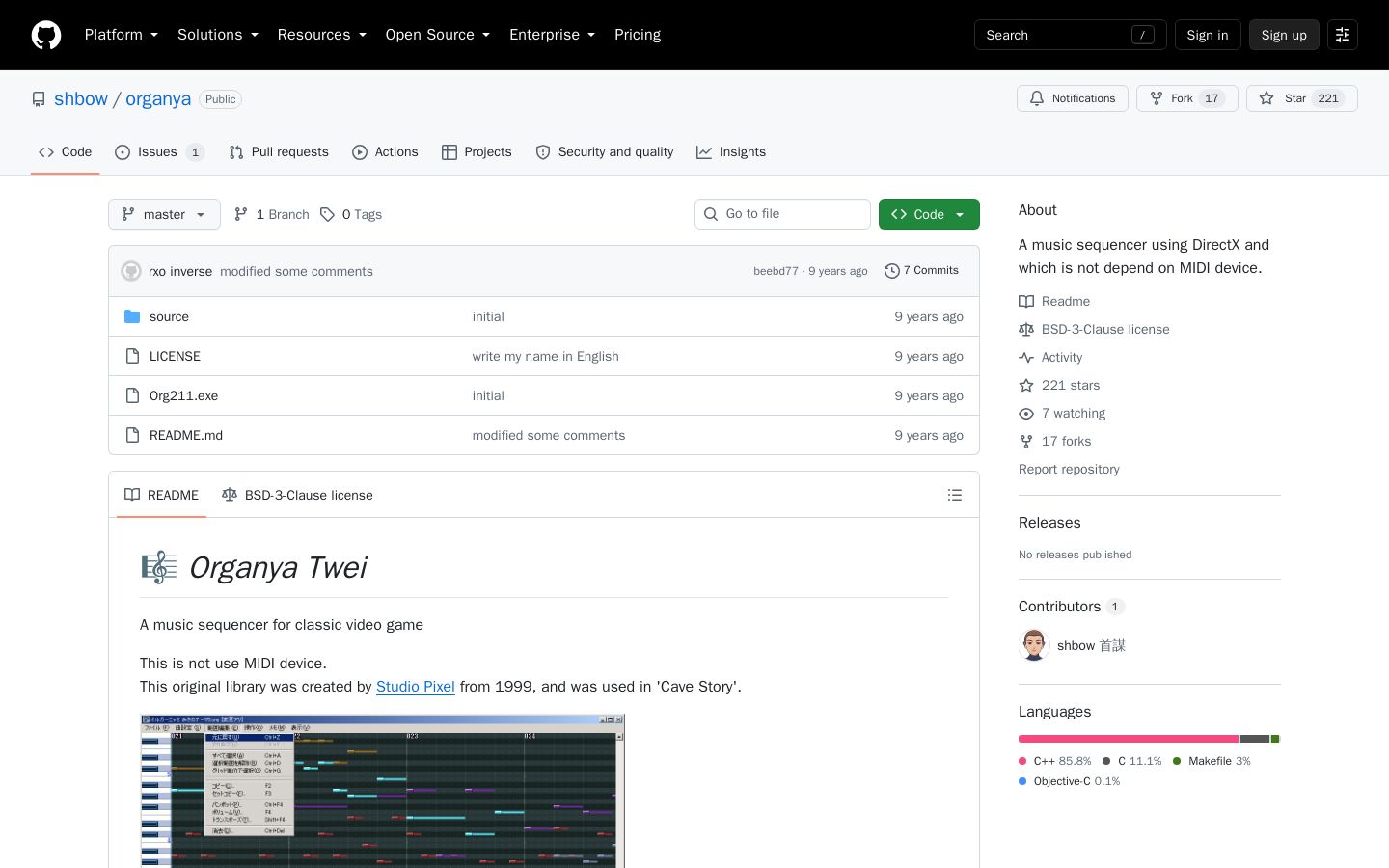Click the source folder icon
Viewport: 1389px width, 868px height.
click(x=132, y=316)
